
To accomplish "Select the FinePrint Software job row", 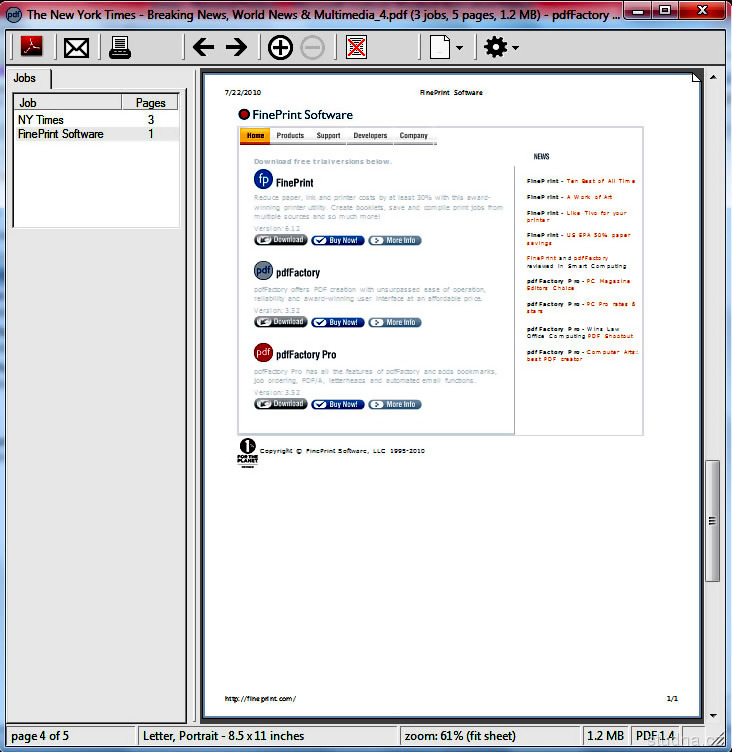I will [x=97, y=134].
